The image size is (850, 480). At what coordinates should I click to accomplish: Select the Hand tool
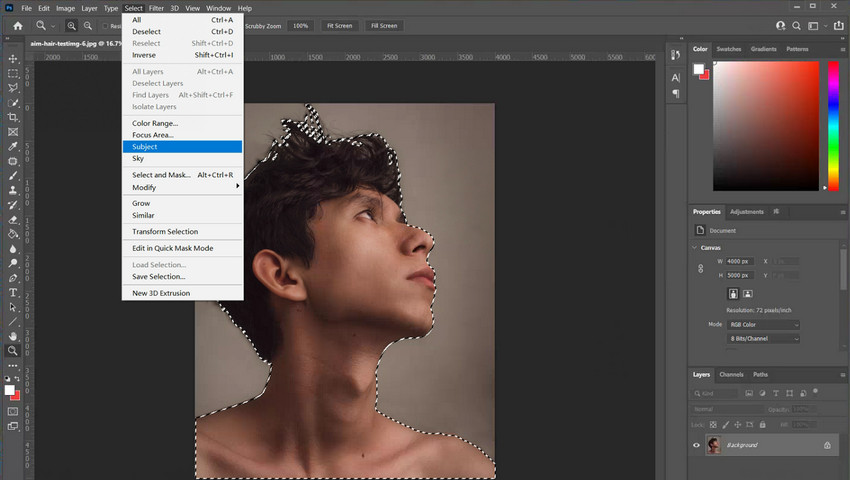[13, 336]
